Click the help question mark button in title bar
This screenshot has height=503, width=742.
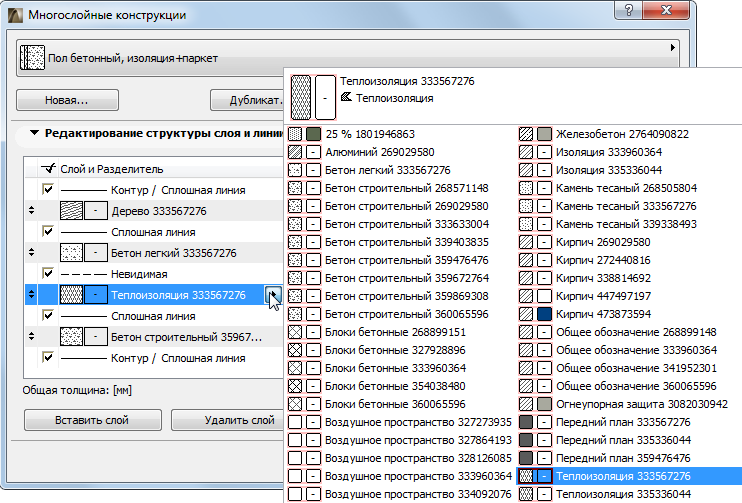pyautogui.click(x=629, y=9)
